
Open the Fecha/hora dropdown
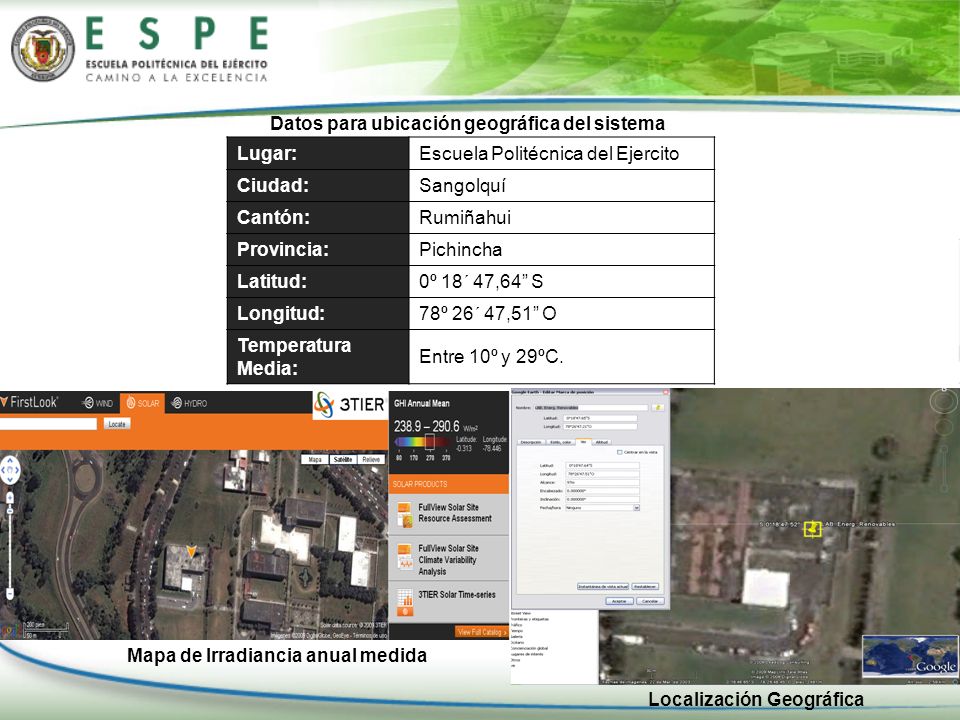(602, 508)
